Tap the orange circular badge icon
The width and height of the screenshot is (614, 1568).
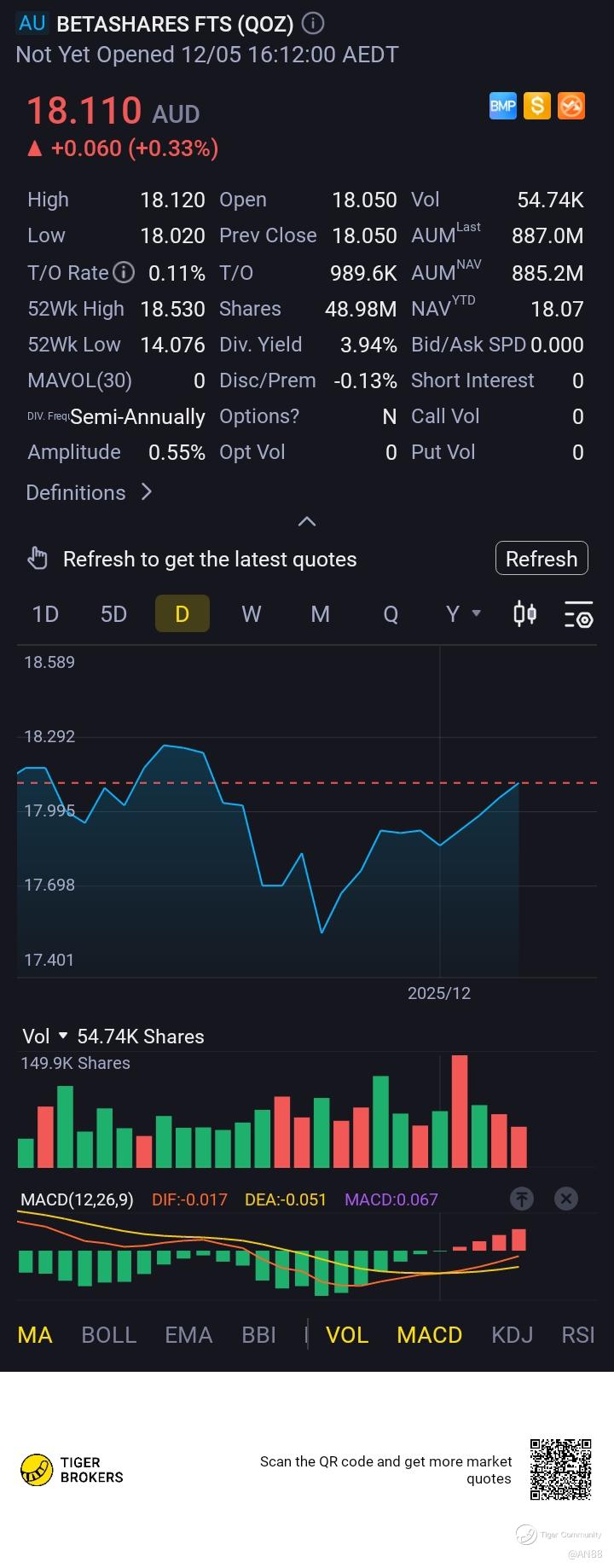click(571, 106)
